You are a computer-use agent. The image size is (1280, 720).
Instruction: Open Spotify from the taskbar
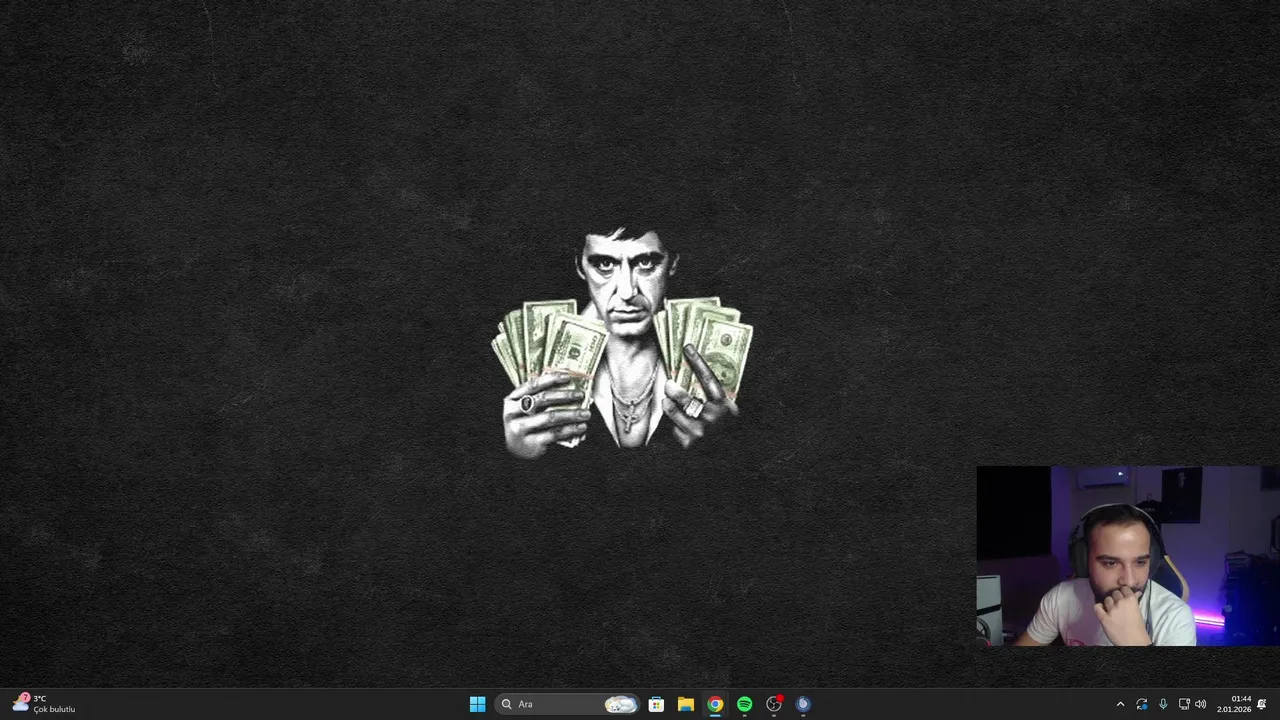tap(744, 704)
